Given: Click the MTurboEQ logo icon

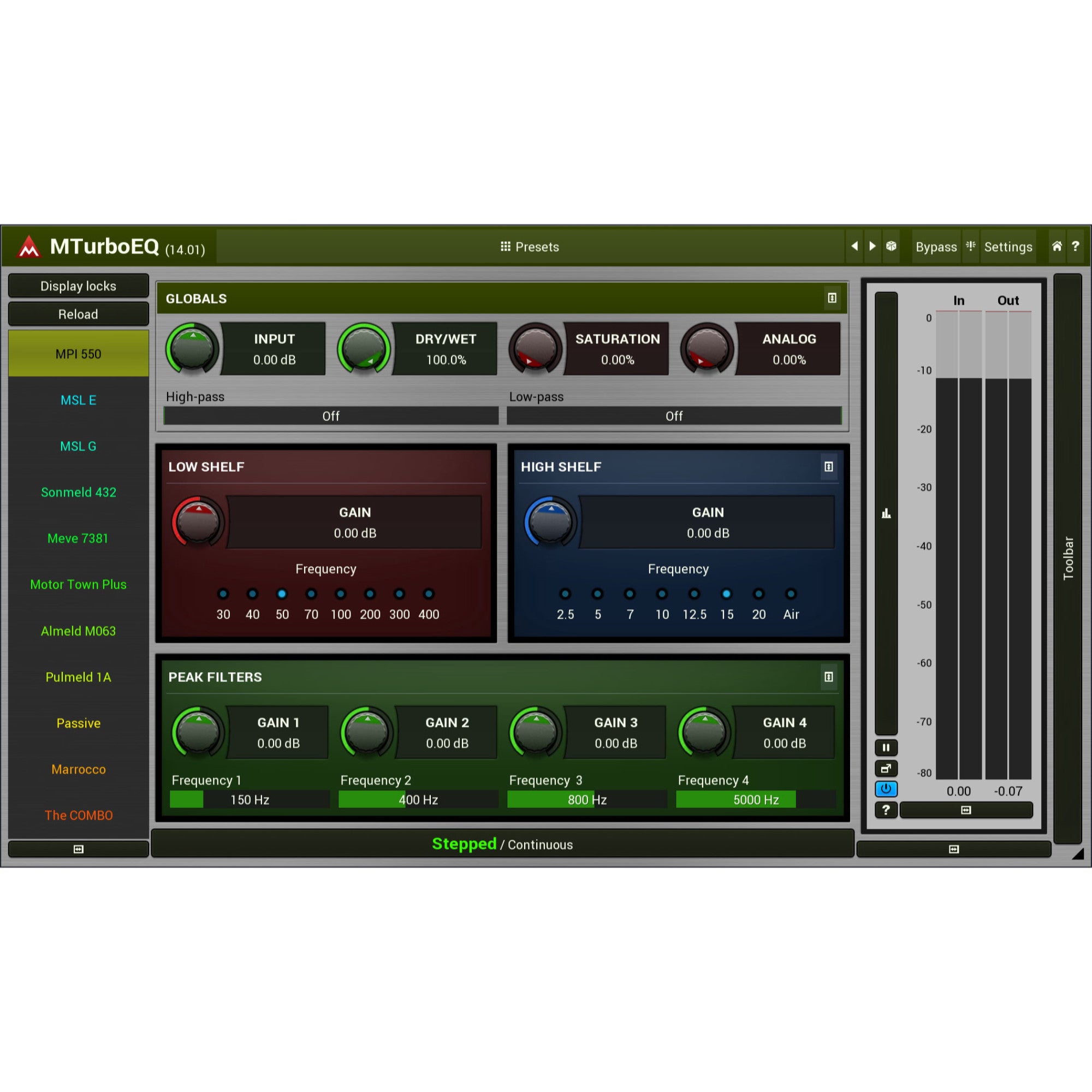Looking at the screenshot, I should pos(29,246).
